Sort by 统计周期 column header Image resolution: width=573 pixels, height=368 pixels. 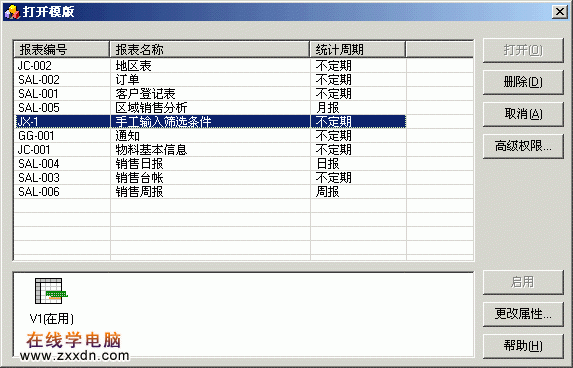pos(358,49)
